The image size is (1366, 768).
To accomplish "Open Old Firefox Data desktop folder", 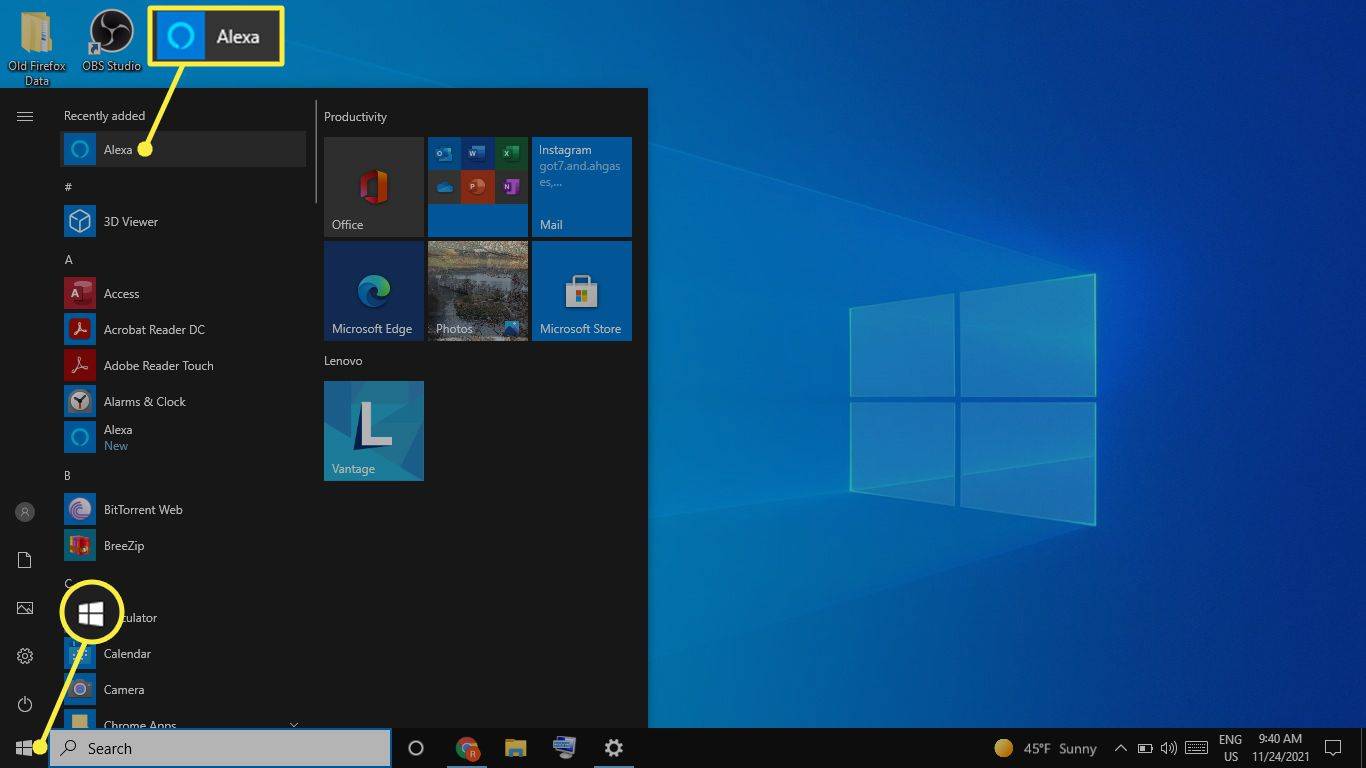I will coord(37,49).
